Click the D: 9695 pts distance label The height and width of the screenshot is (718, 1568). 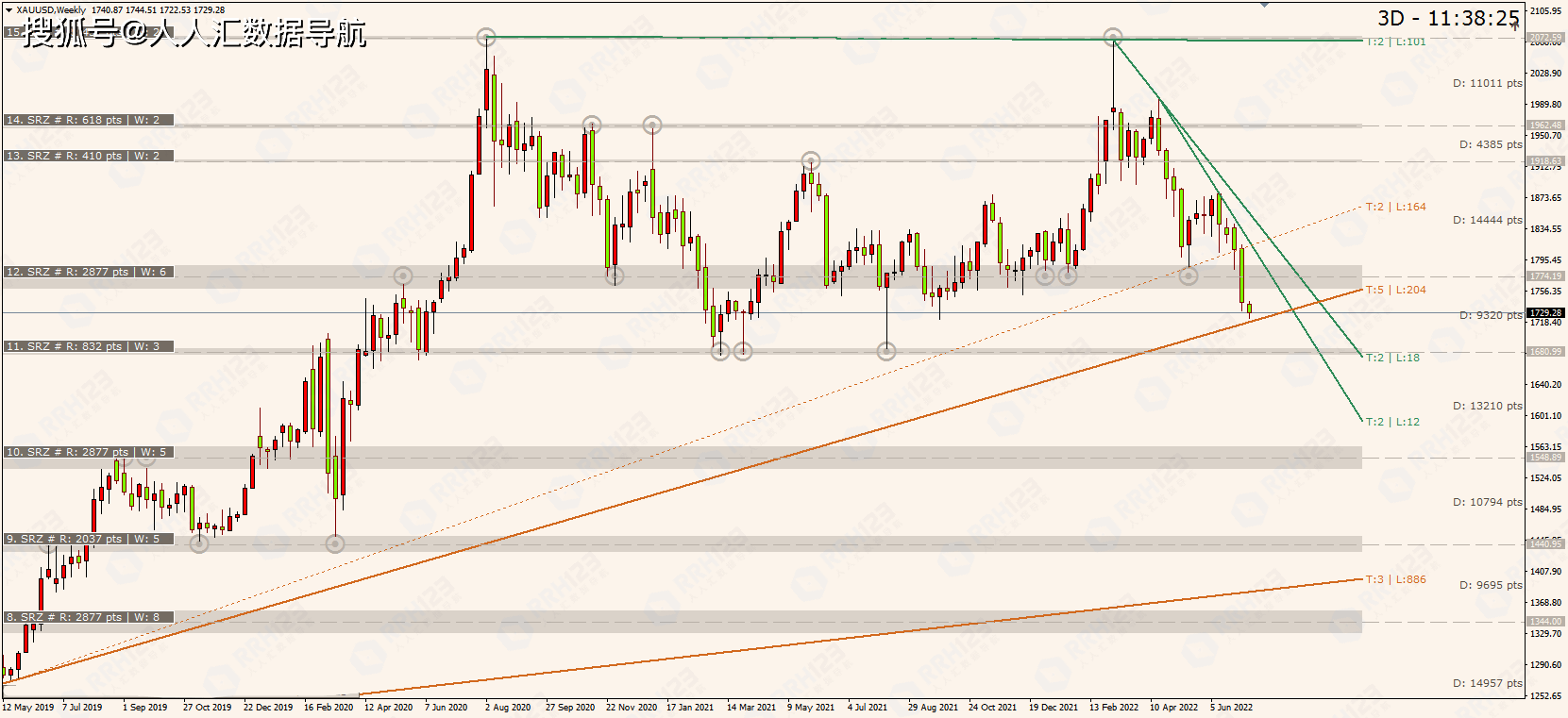[x=1491, y=585]
